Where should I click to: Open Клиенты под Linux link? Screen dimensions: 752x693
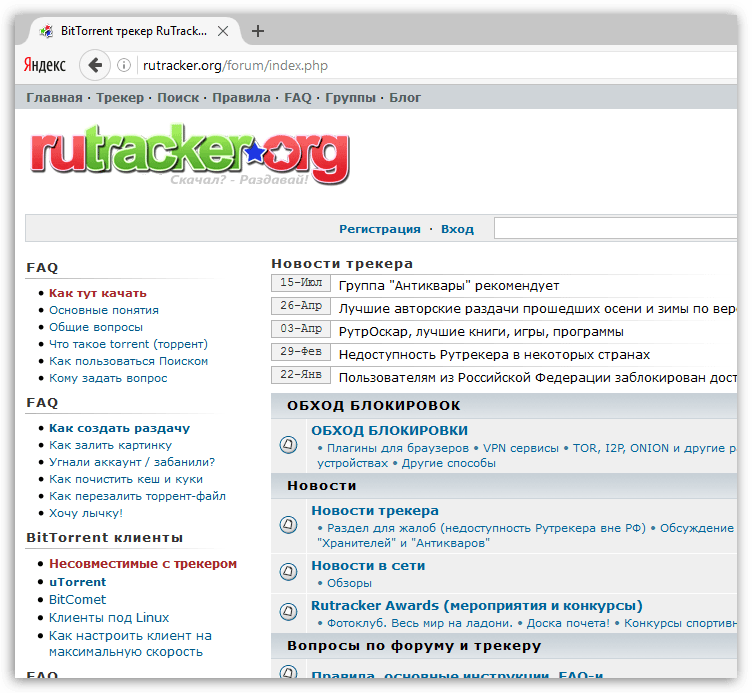click(109, 618)
